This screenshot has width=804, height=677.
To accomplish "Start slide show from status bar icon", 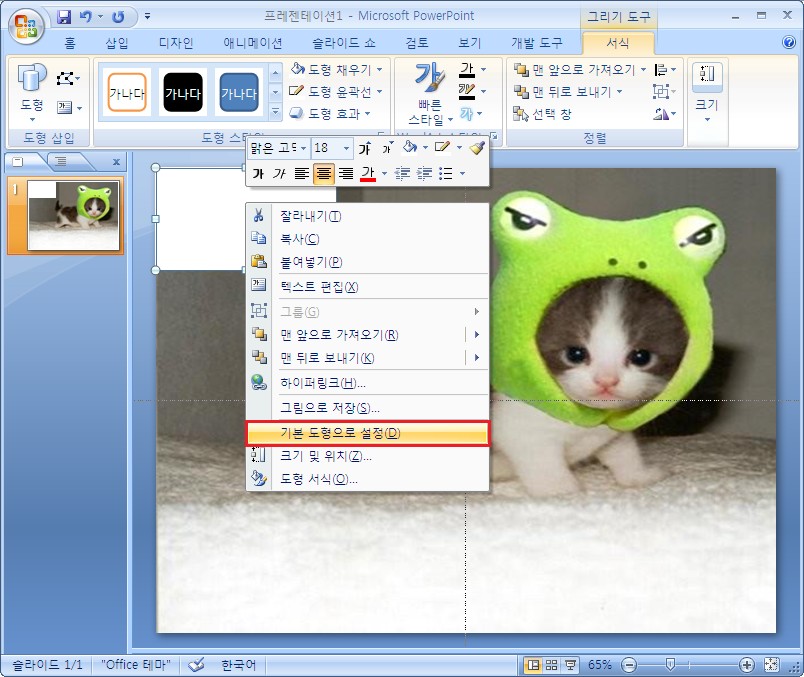I will (x=571, y=665).
